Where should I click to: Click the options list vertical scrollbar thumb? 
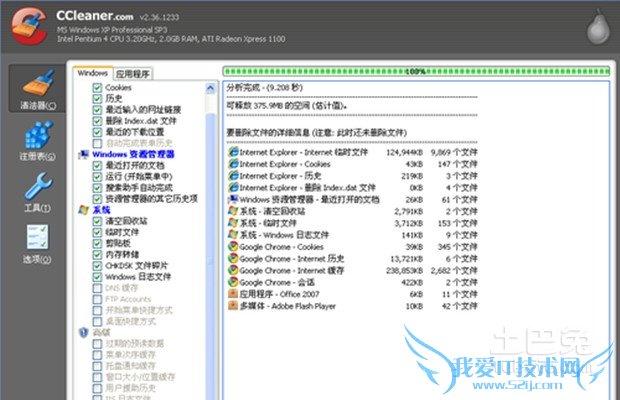[x=211, y=257]
